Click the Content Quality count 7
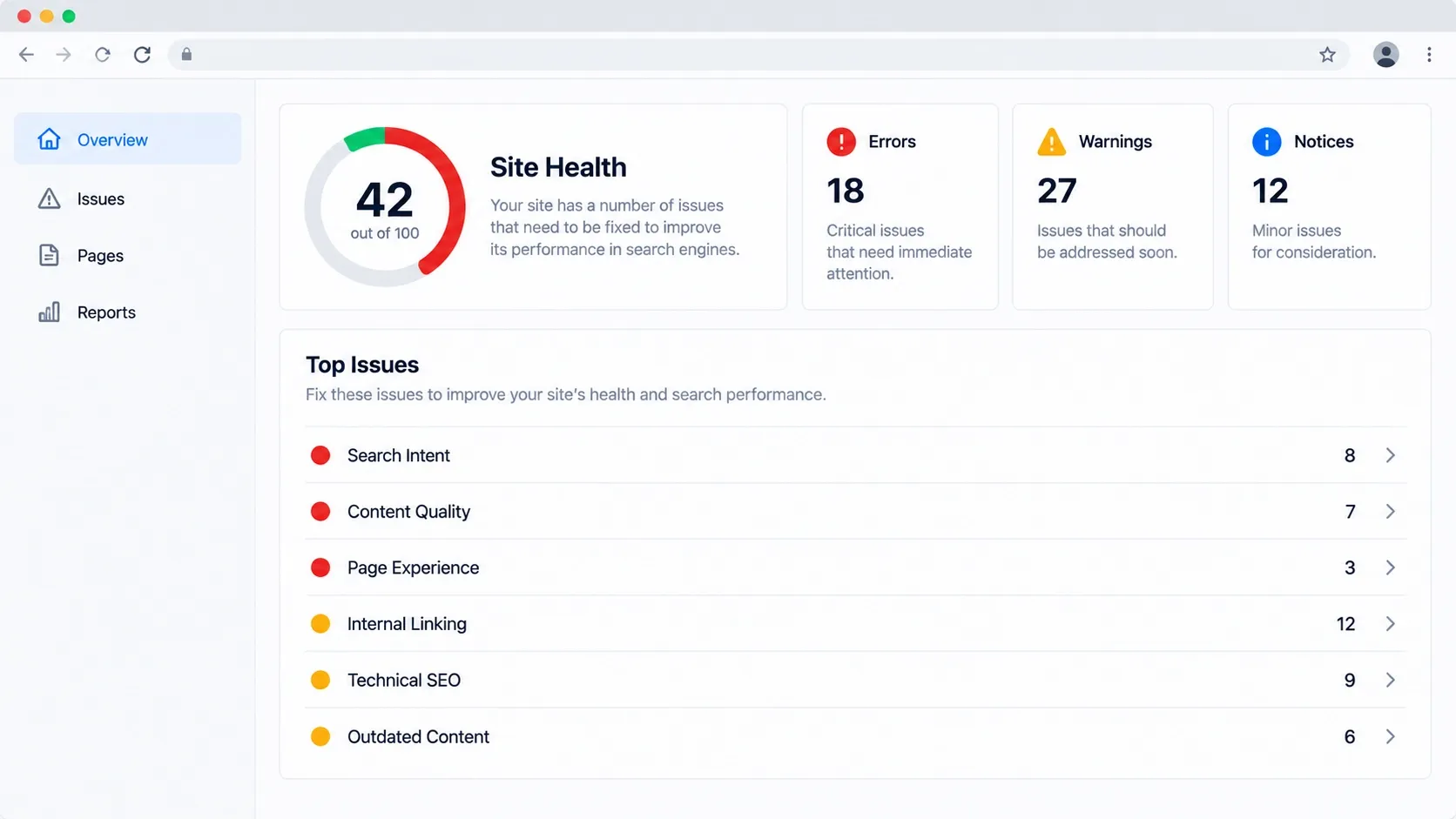 pos(1351,511)
